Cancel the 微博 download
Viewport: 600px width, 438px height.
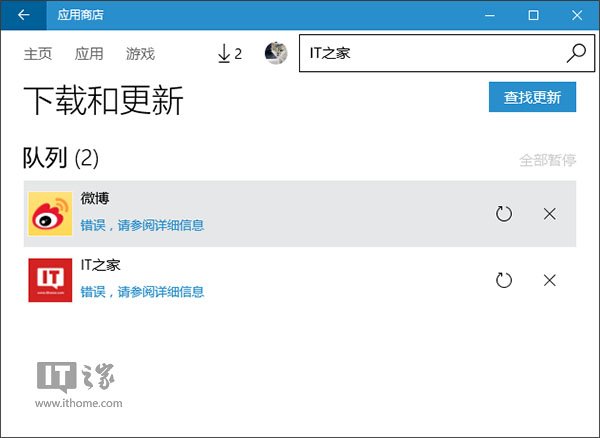(549, 214)
